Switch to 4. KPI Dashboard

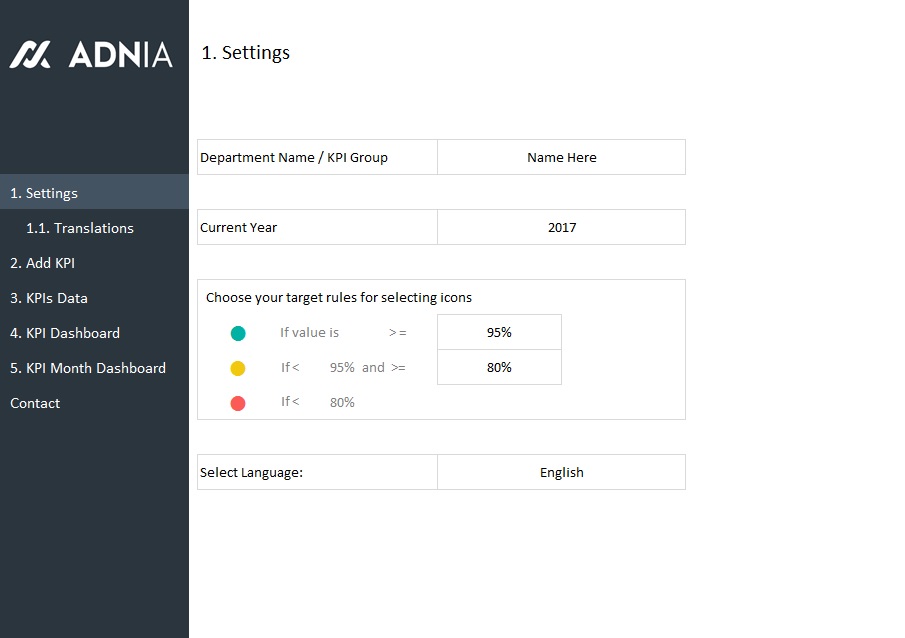pos(65,333)
